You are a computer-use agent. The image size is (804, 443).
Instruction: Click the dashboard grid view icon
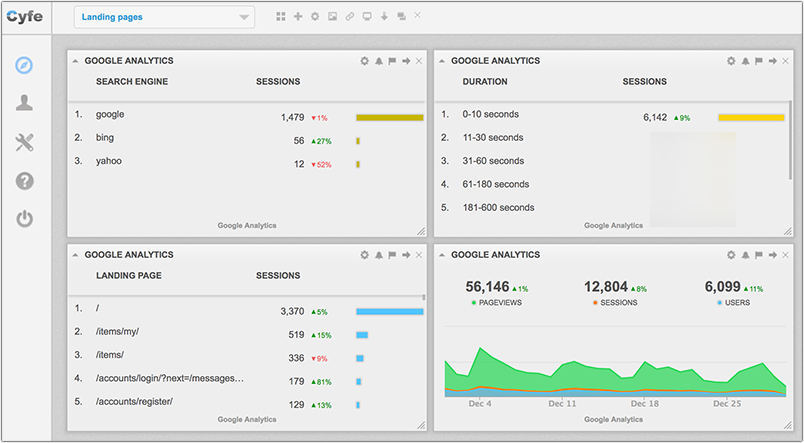tap(280, 16)
